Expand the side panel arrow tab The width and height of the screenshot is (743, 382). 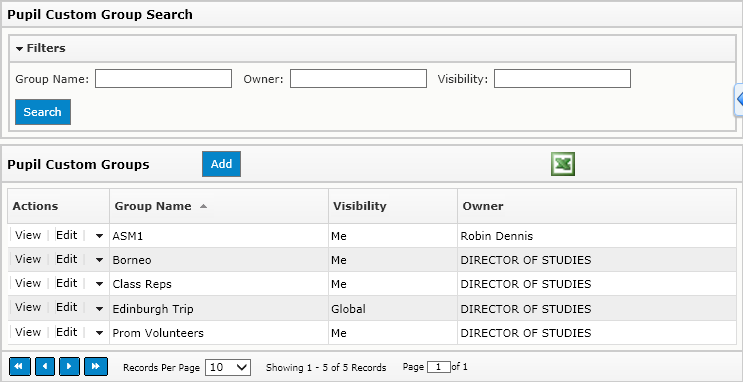tap(739, 100)
